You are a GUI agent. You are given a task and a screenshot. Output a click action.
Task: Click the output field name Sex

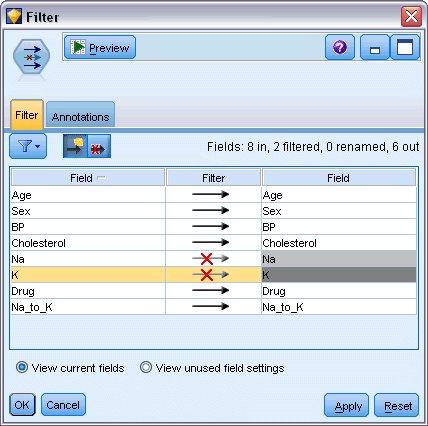(x=272, y=211)
